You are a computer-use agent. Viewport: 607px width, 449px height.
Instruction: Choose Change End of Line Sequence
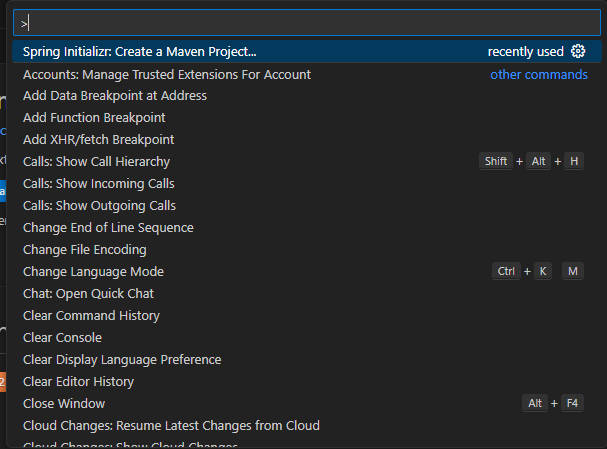[307, 228]
